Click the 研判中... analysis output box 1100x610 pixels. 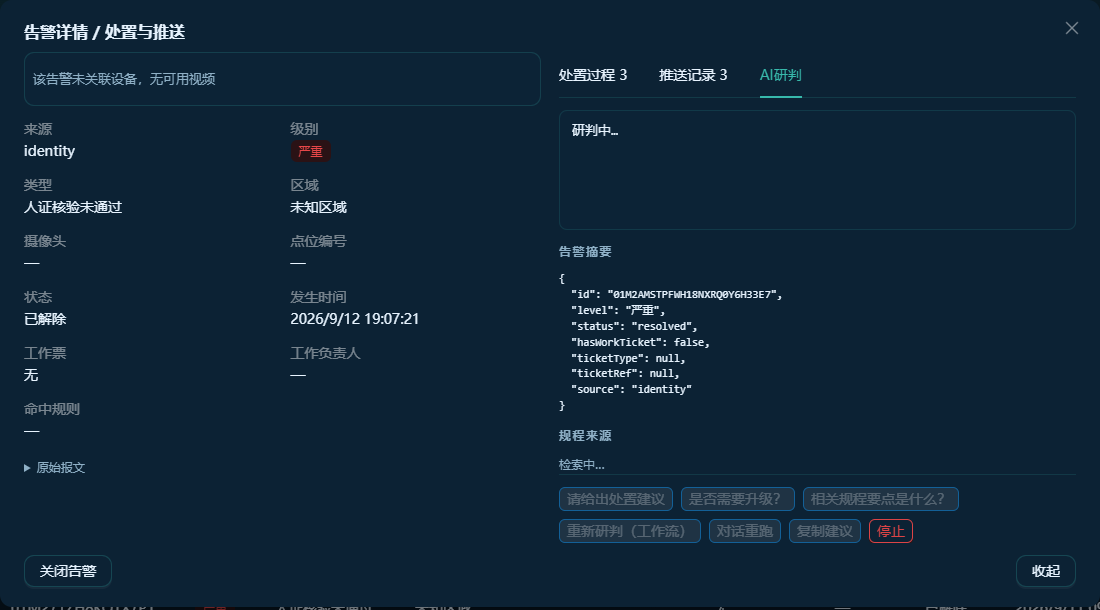click(x=817, y=170)
